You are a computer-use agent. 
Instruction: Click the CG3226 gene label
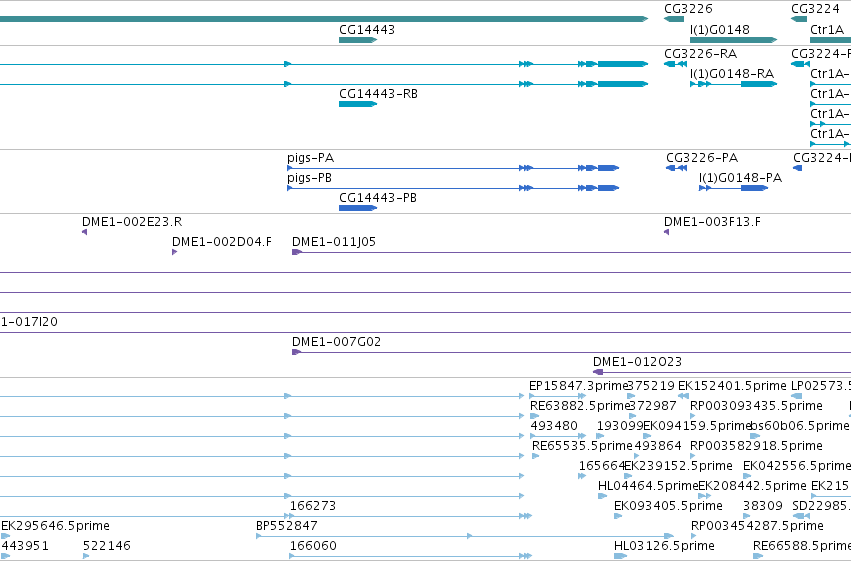tap(688, 9)
